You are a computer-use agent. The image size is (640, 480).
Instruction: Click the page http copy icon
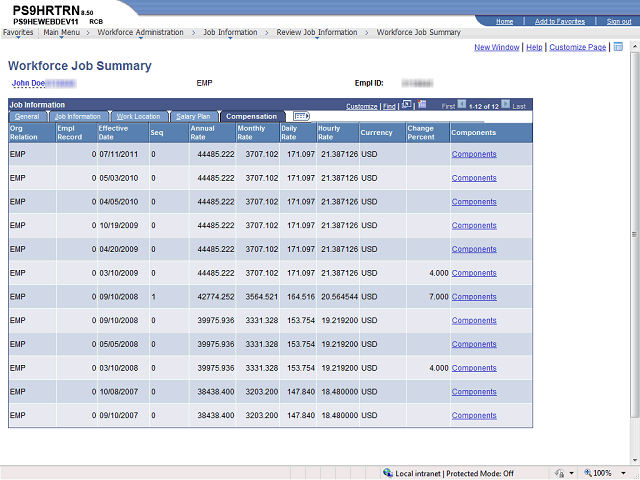pyautogui.click(x=618, y=47)
